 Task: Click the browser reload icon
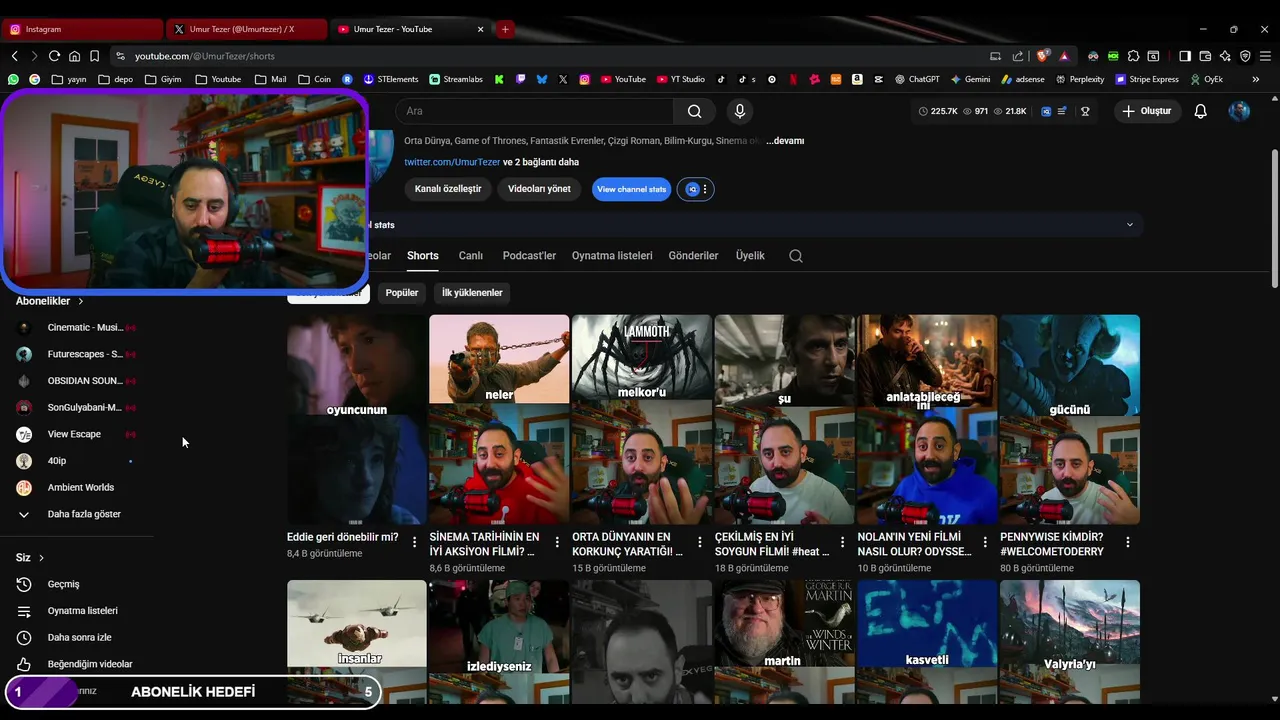tap(54, 56)
